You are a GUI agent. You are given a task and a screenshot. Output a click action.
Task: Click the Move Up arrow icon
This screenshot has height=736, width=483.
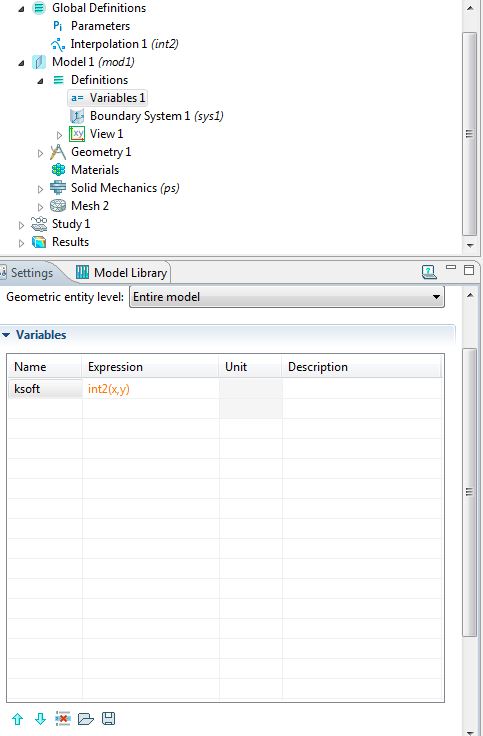pos(17,719)
